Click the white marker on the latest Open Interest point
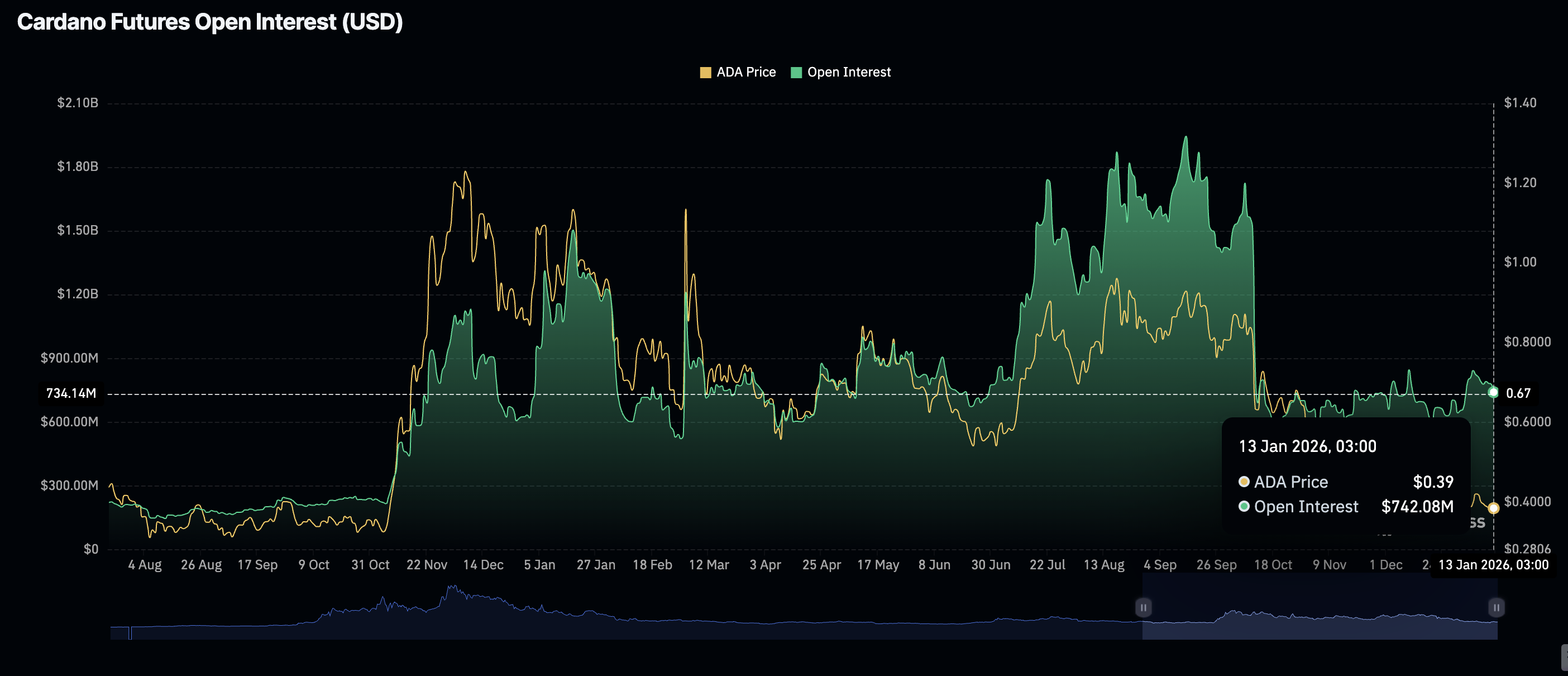 (x=1493, y=393)
